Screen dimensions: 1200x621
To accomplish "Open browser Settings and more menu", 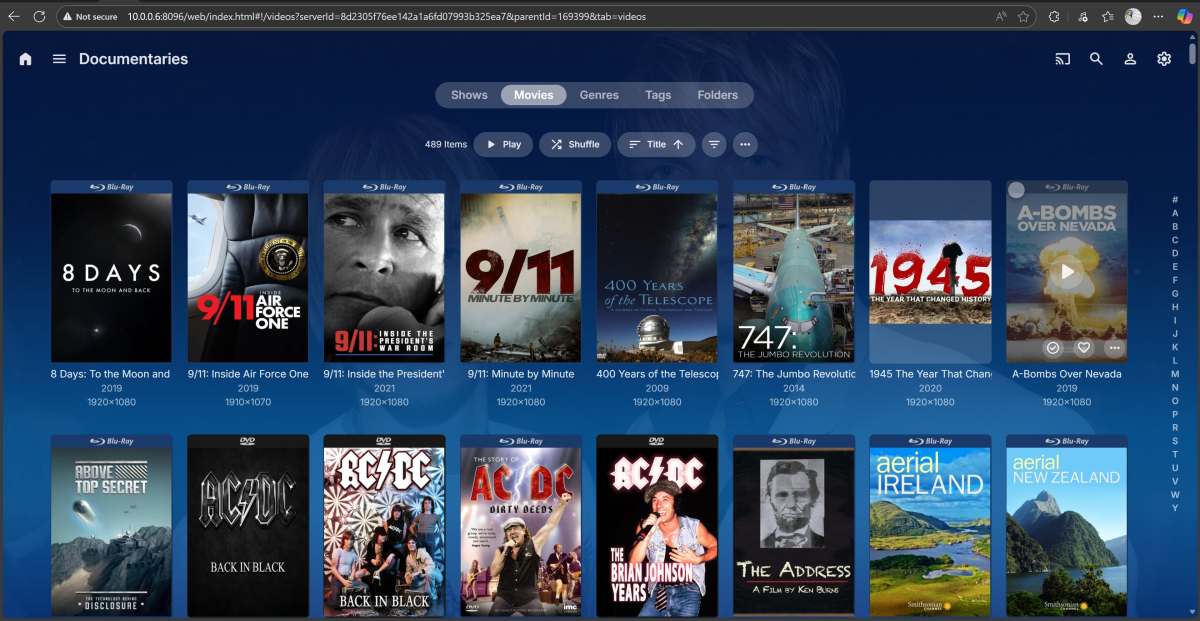I will tap(1158, 16).
